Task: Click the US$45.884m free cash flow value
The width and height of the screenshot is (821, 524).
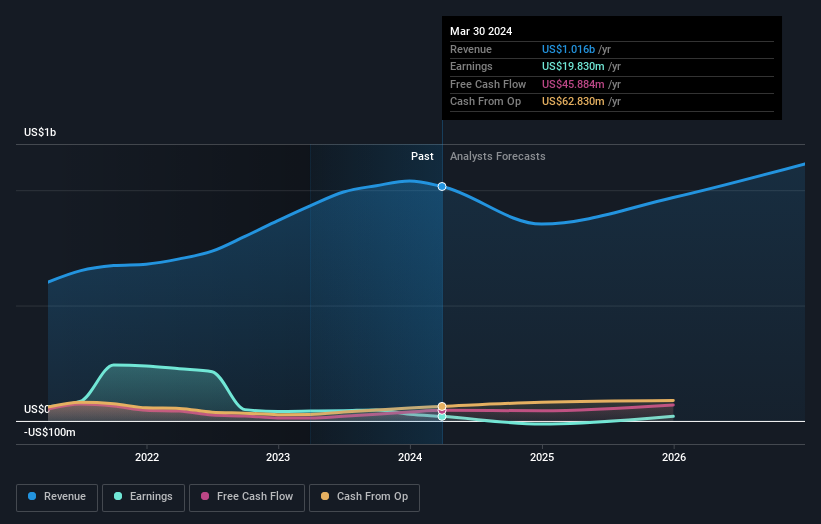Action: pyautogui.click(x=573, y=84)
